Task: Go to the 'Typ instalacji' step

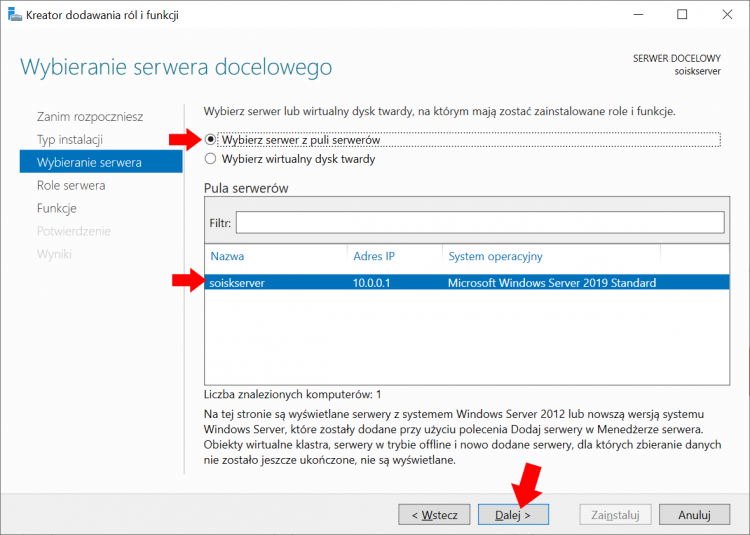Action: pyautogui.click(x=70, y=140)
